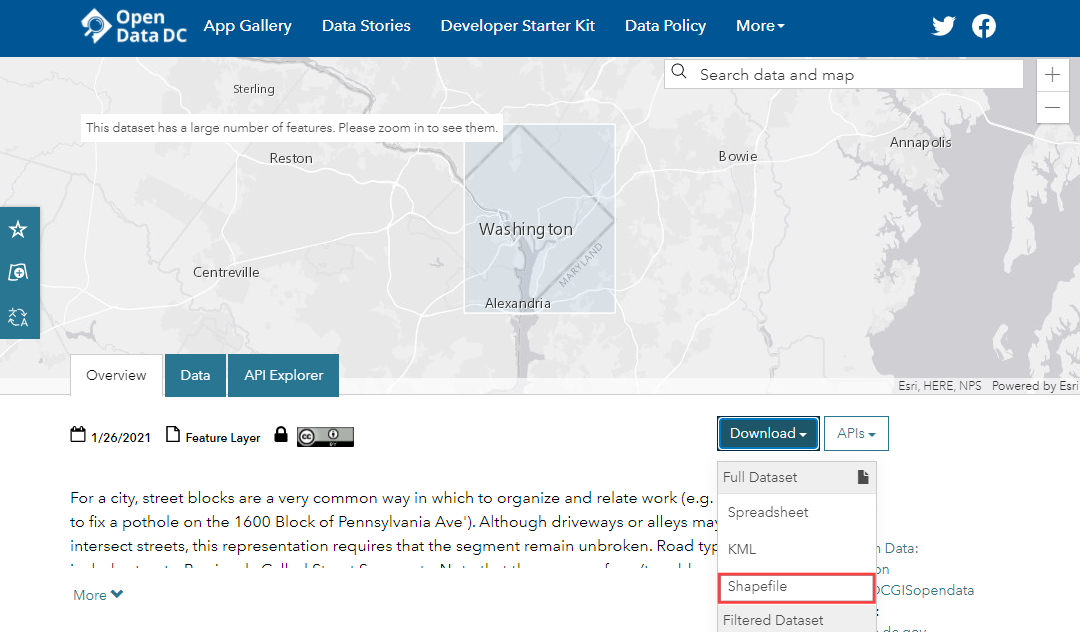Toggle the Download dropdown button
1080x632 pixels.
[x=768, y=434]
